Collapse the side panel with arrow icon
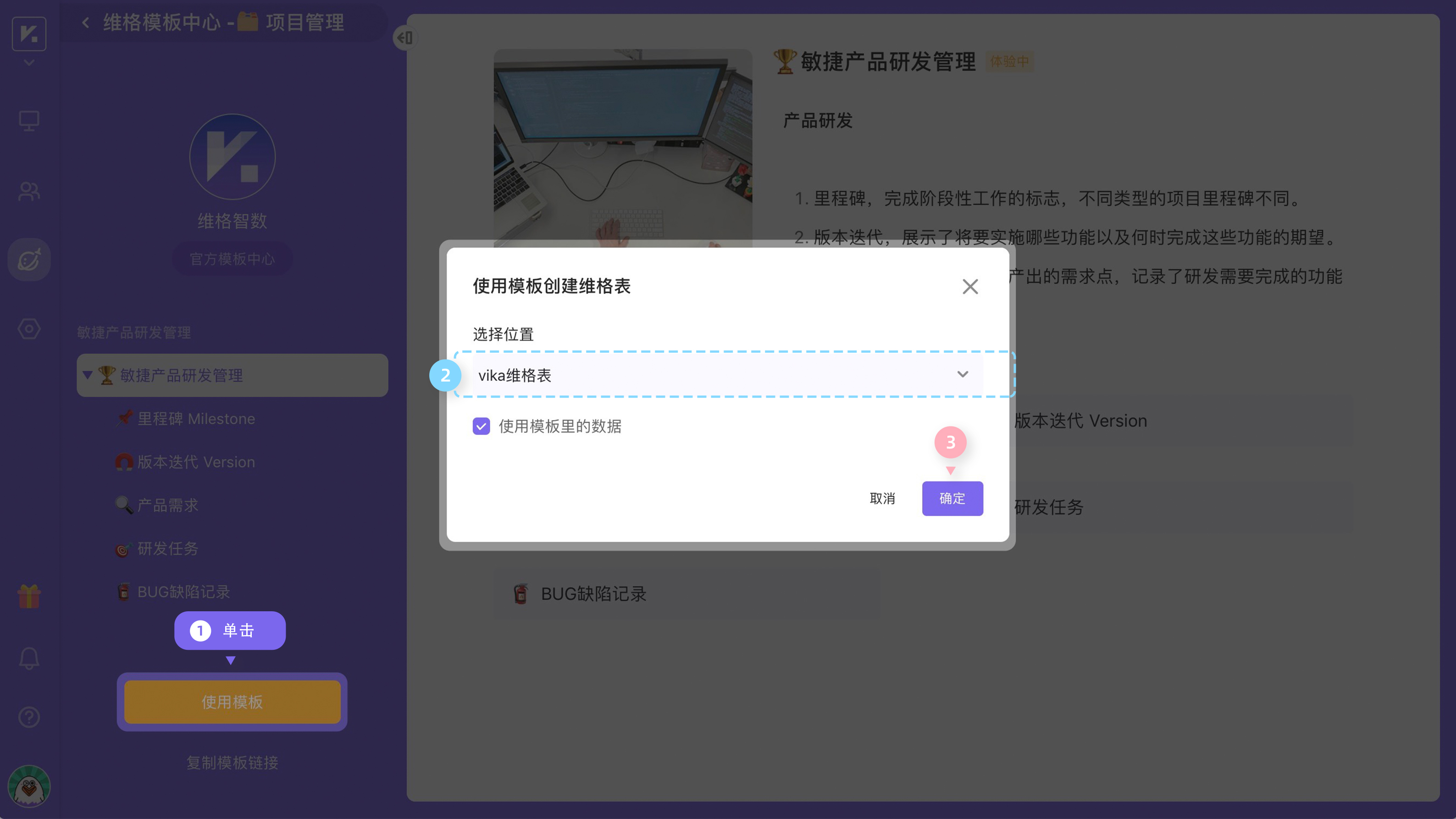This screenshot has width=1456, height=819. point(404,38)
